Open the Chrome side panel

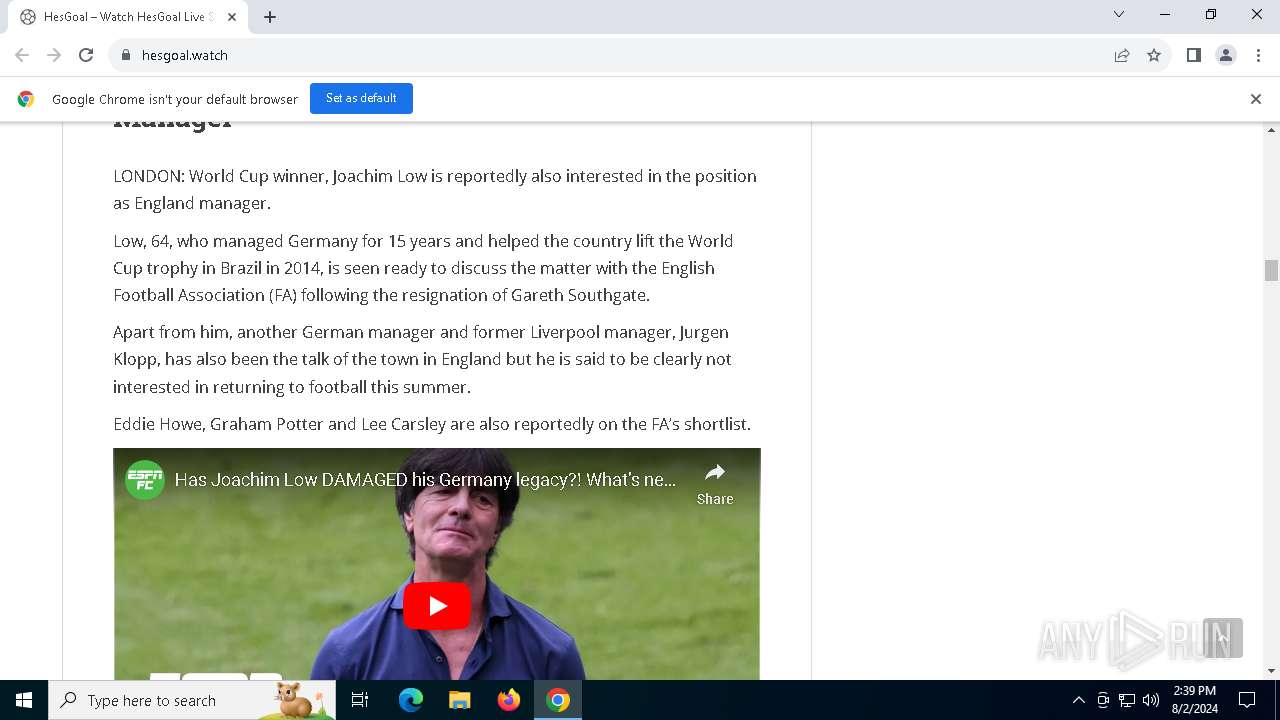[x=1193, y=55]
